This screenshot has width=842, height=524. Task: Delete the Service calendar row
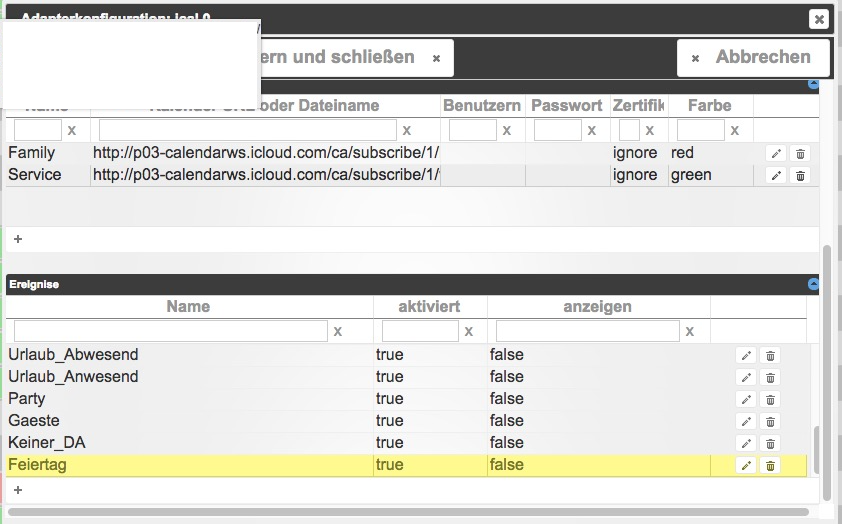[800, 175]
